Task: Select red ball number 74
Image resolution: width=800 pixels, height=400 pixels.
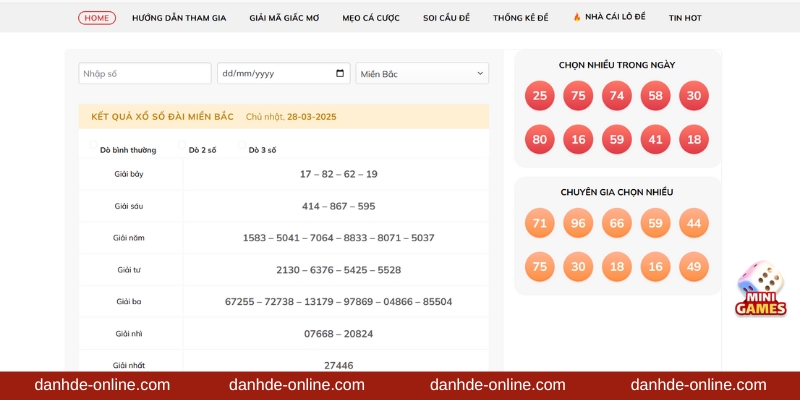Action: click(x=617, y=96)
